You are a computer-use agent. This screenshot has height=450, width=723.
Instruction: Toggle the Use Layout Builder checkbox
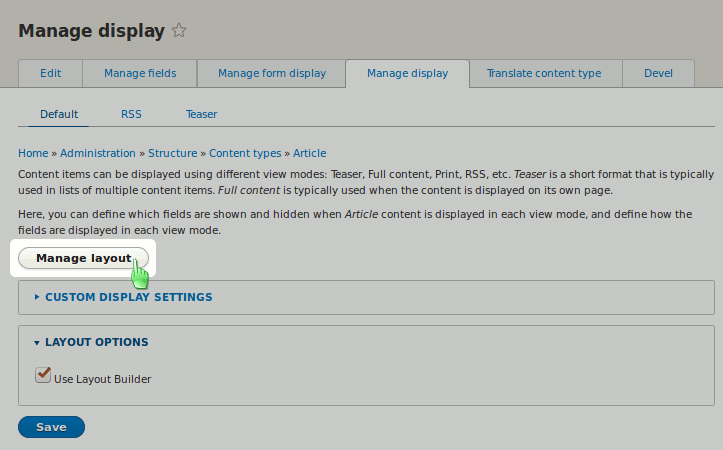43,375
